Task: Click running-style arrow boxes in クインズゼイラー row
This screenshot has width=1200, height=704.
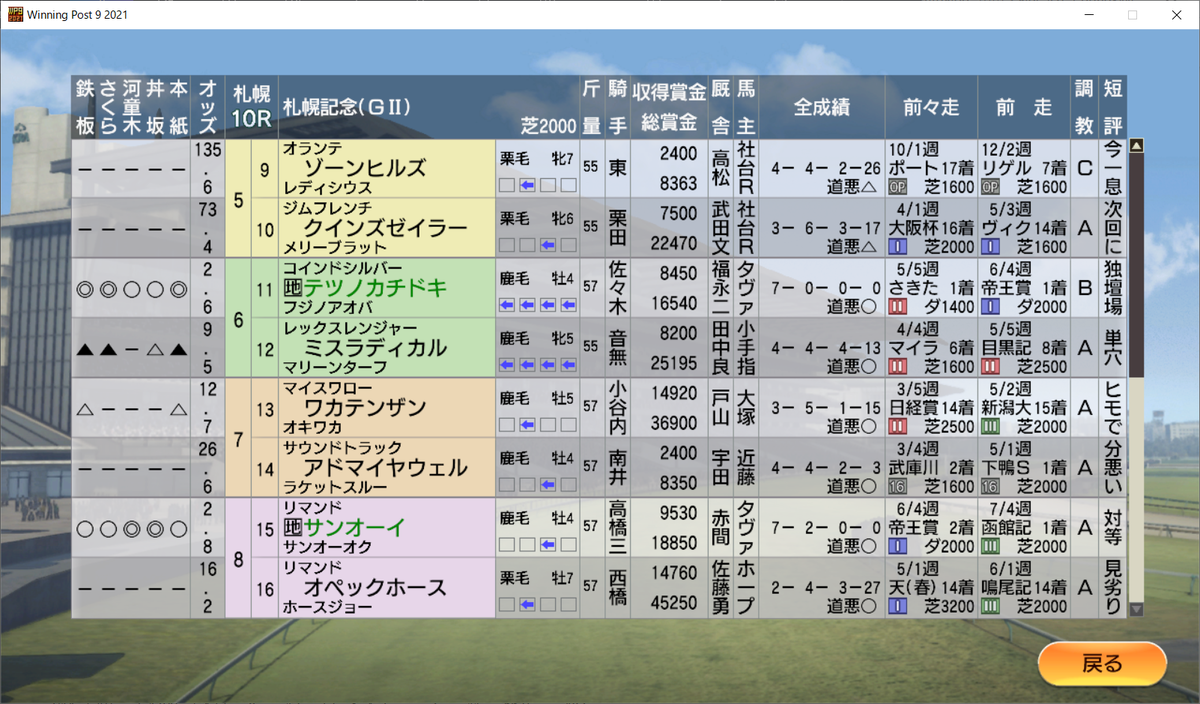Action: [x=538, y=245]
